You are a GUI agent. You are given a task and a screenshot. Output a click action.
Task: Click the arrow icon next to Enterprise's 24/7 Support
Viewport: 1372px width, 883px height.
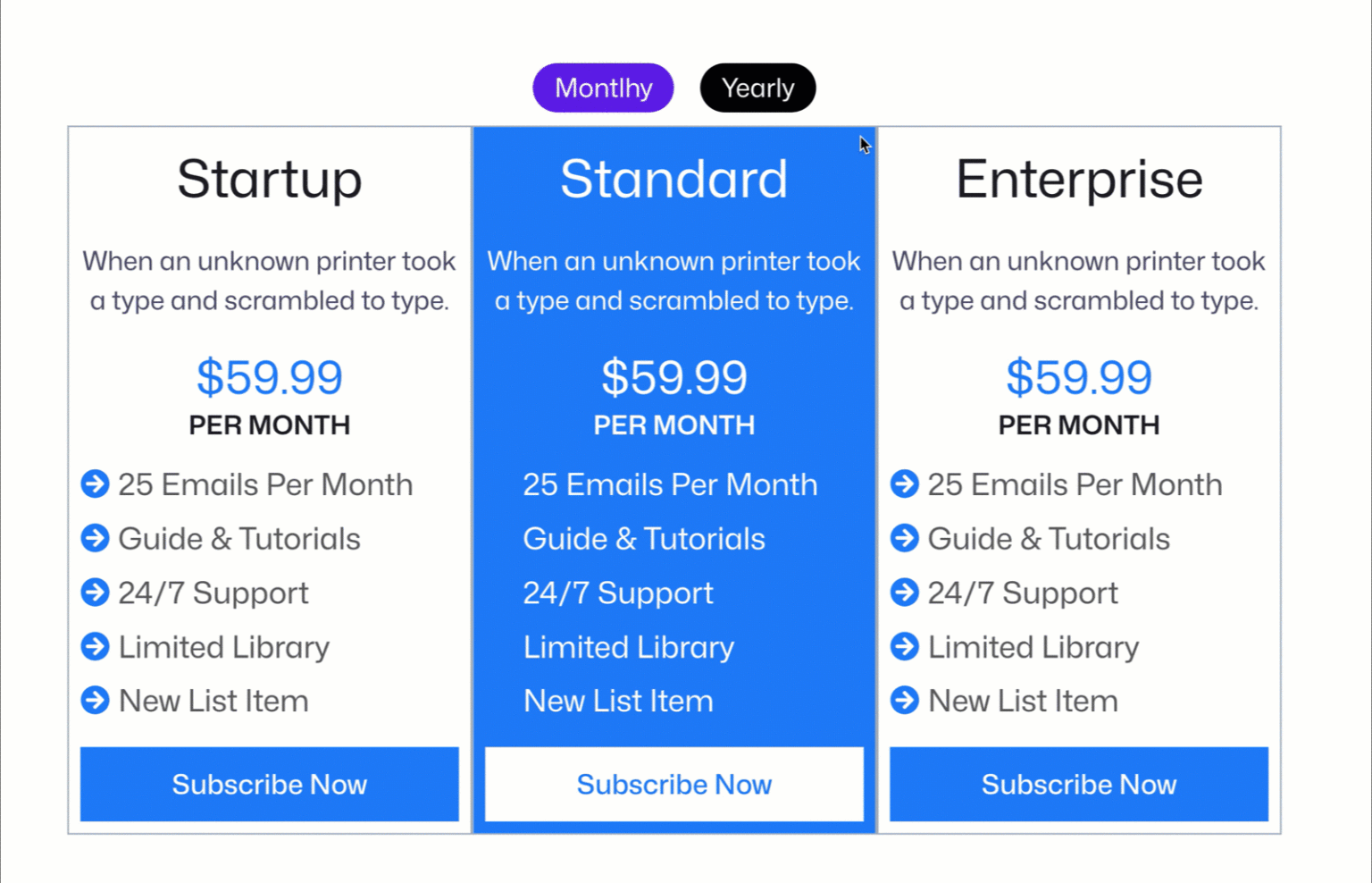(x=904, y=592)
